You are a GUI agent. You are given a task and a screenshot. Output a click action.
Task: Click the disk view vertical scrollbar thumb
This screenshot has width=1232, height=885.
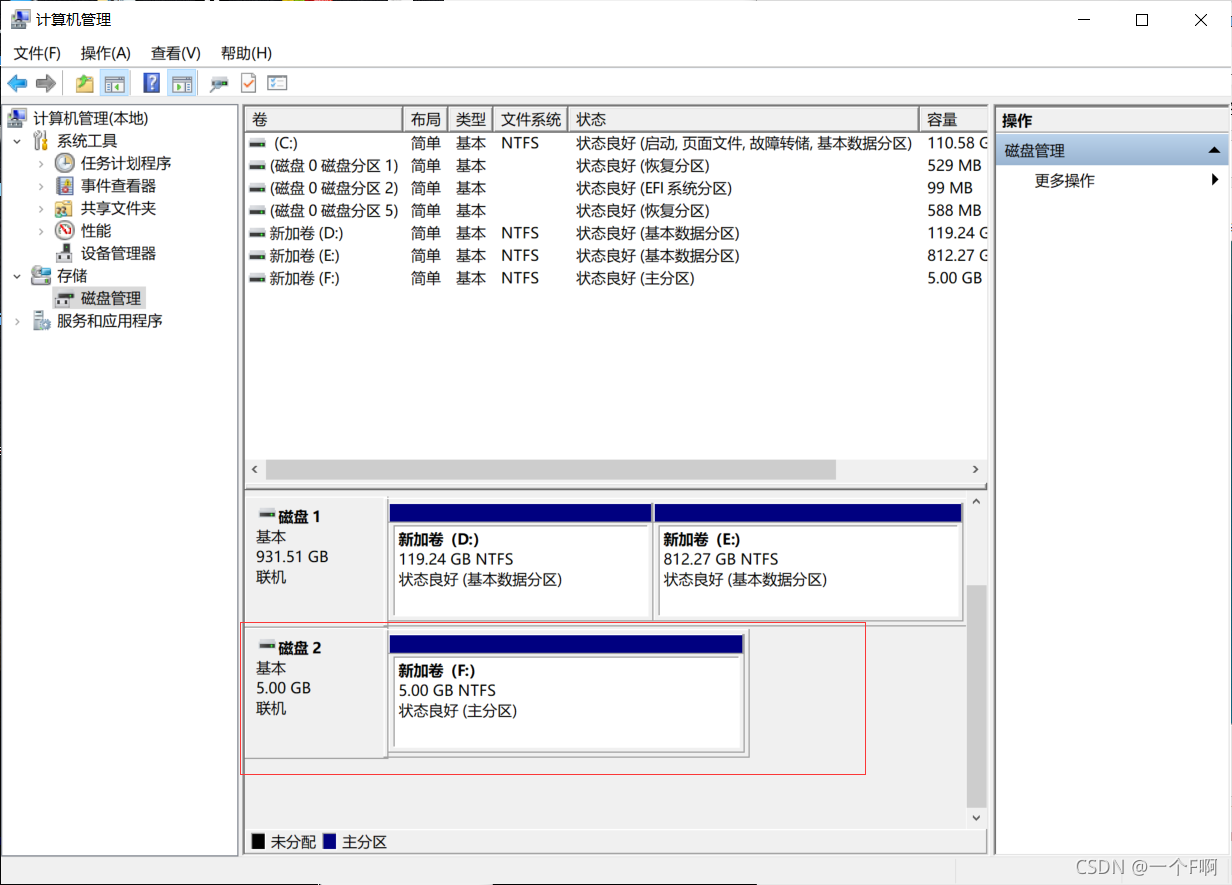pos(977,696)
